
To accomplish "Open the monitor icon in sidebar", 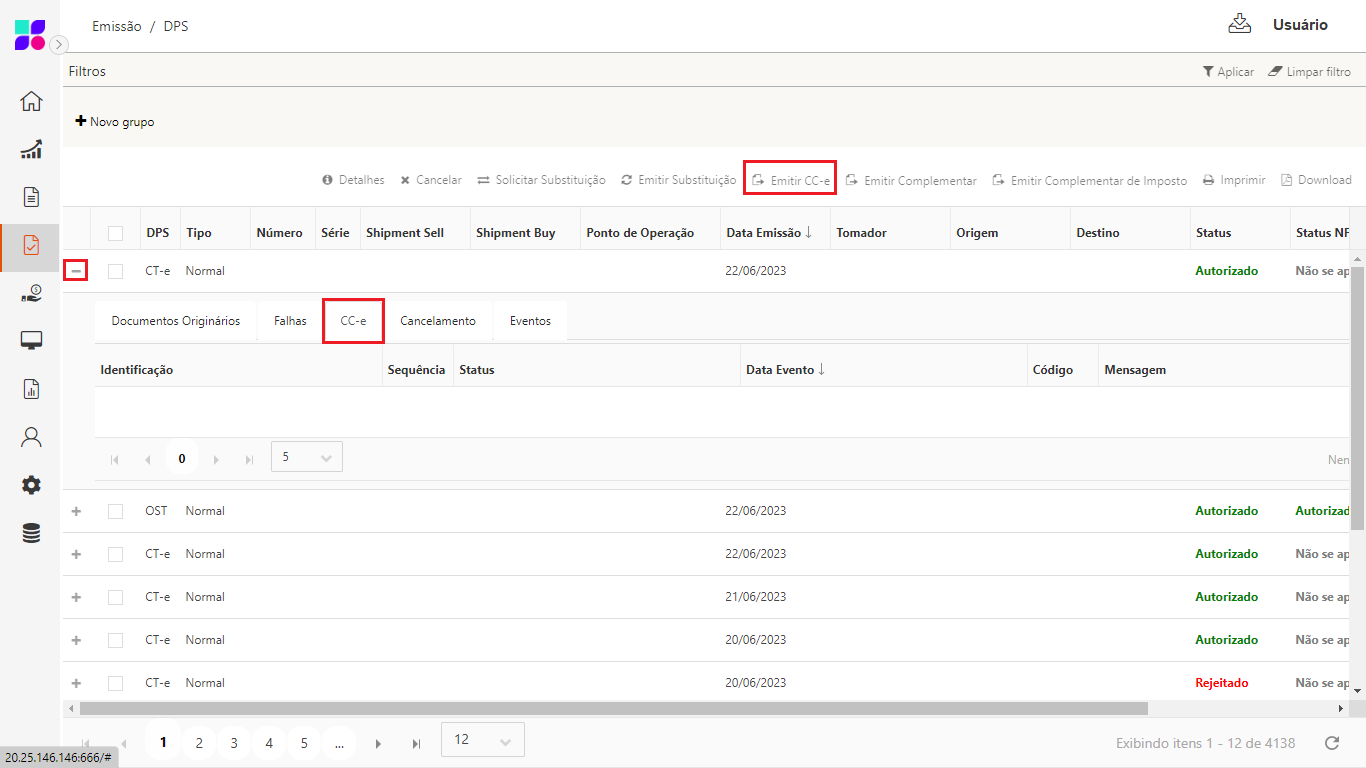I will [x=31, y=341].
